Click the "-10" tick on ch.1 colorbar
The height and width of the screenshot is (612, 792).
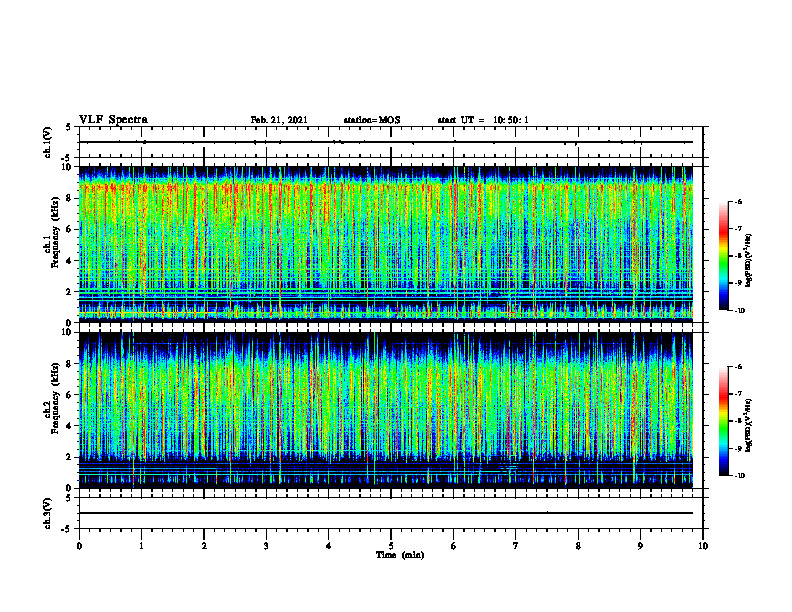(x=739, y=311)
